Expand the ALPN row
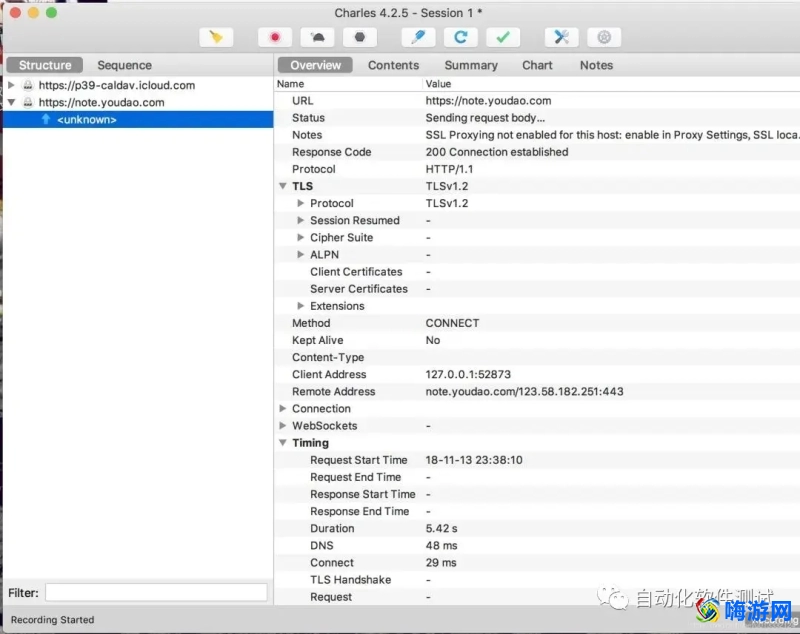 click(x=301, y=255)
